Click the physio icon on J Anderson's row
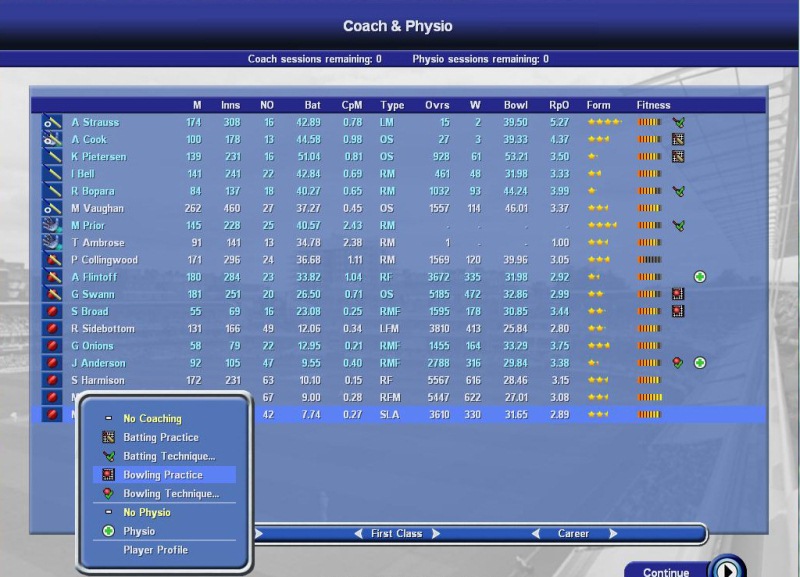The width and height of the screenshot is (800, 577). [x=700, y=363]
